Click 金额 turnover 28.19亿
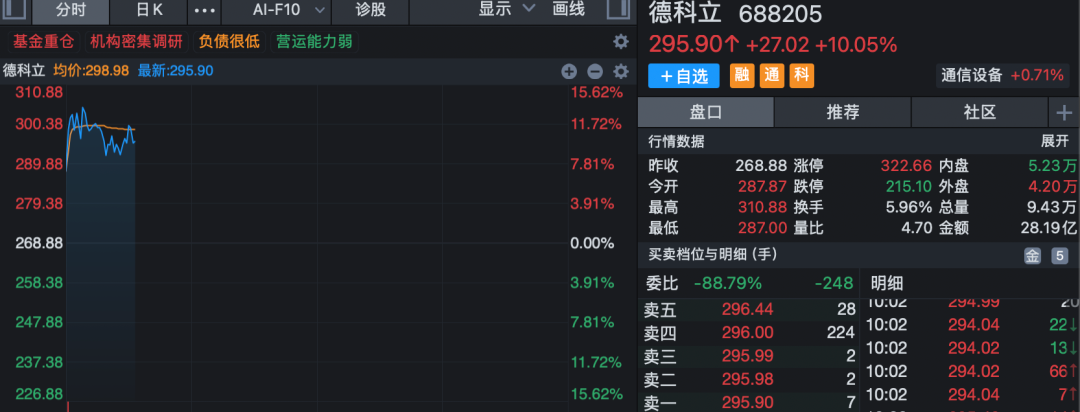The height and width of the screenshot is (412, 1080). 1048,228
